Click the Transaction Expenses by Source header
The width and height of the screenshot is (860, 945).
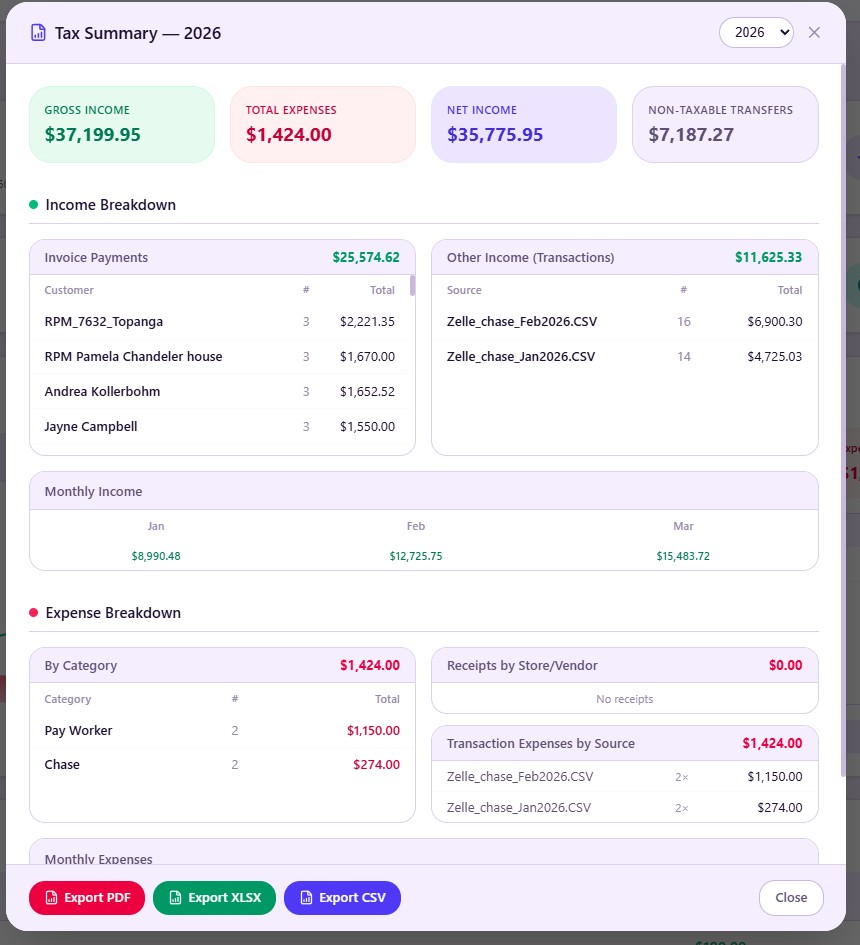click(x=624, y=743)
